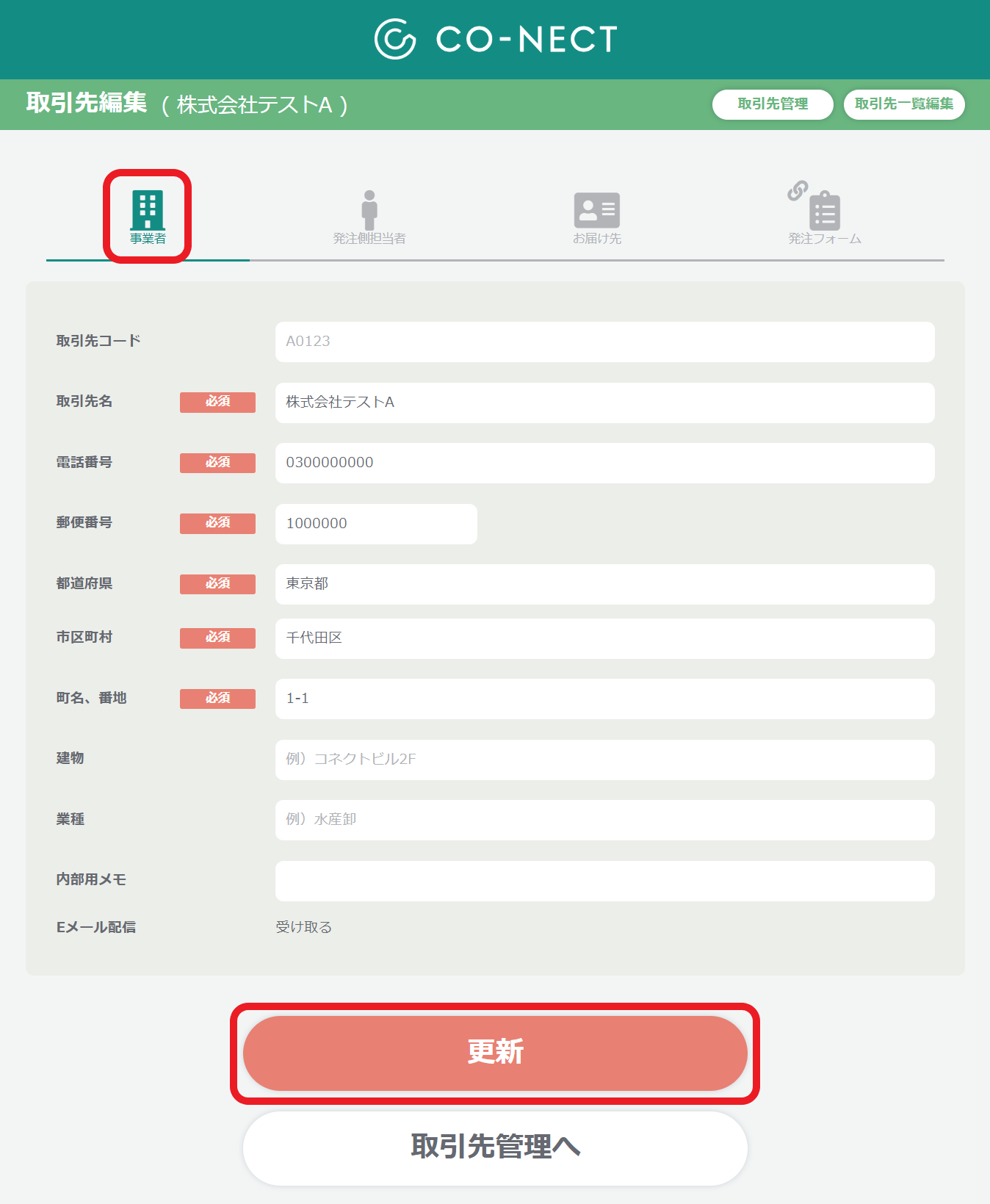Click the link chain icon above 発注フォーム
The image size is (990, 1204).
(x=798, y=191)
